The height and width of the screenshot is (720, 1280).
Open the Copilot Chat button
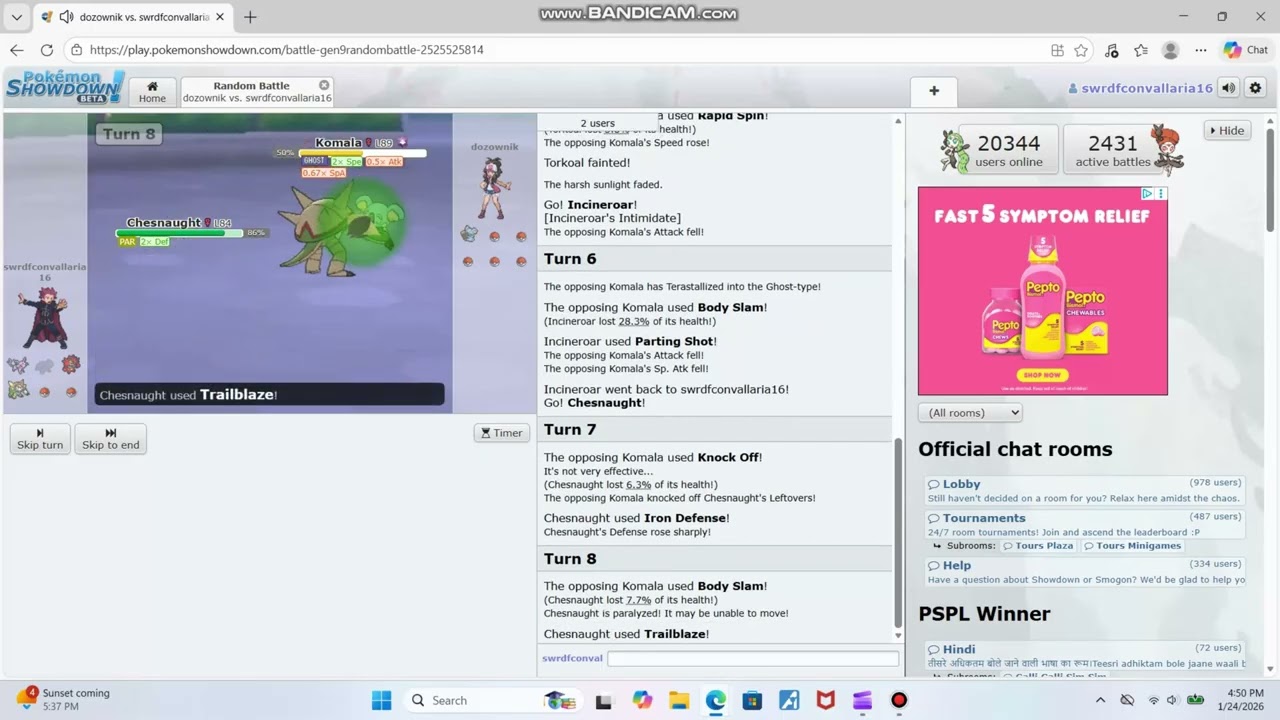coord(1246,50)
